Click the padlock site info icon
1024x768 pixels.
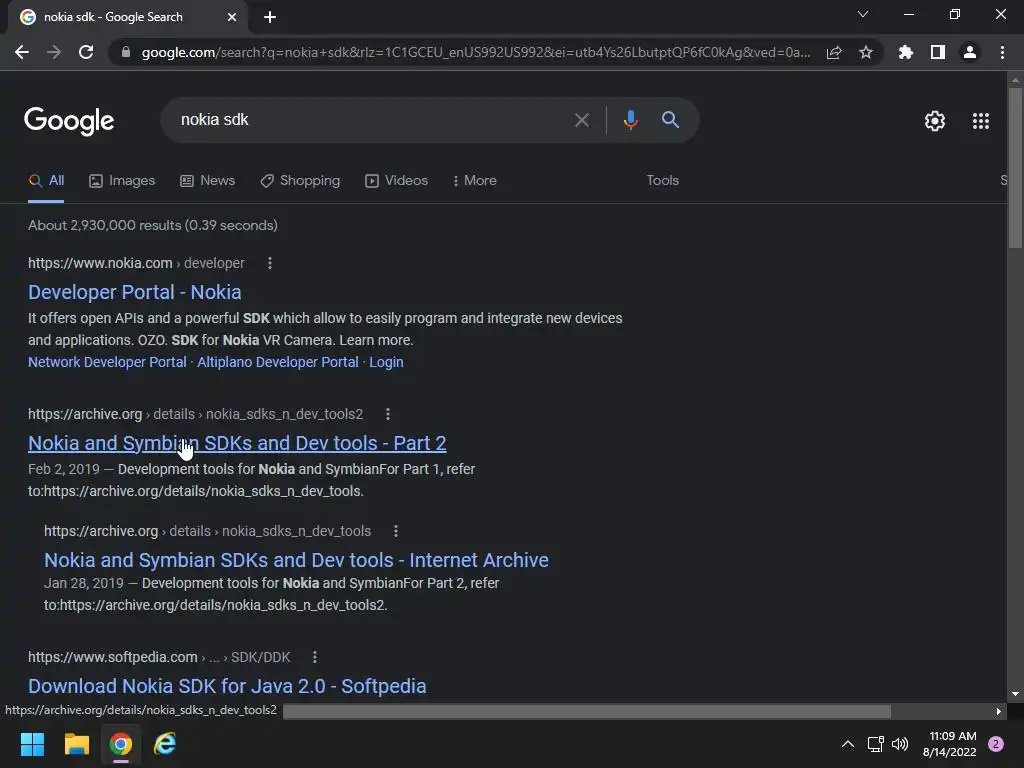coord(126,52)
